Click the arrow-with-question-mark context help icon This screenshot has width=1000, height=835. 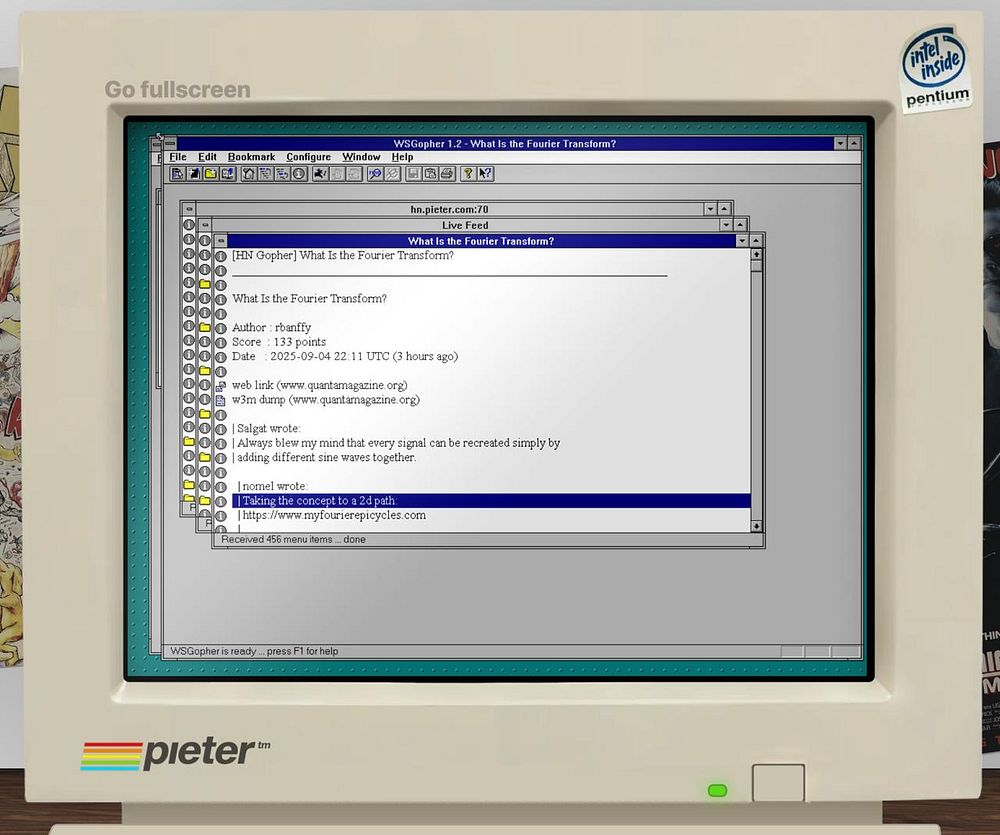tap(485, 174)
